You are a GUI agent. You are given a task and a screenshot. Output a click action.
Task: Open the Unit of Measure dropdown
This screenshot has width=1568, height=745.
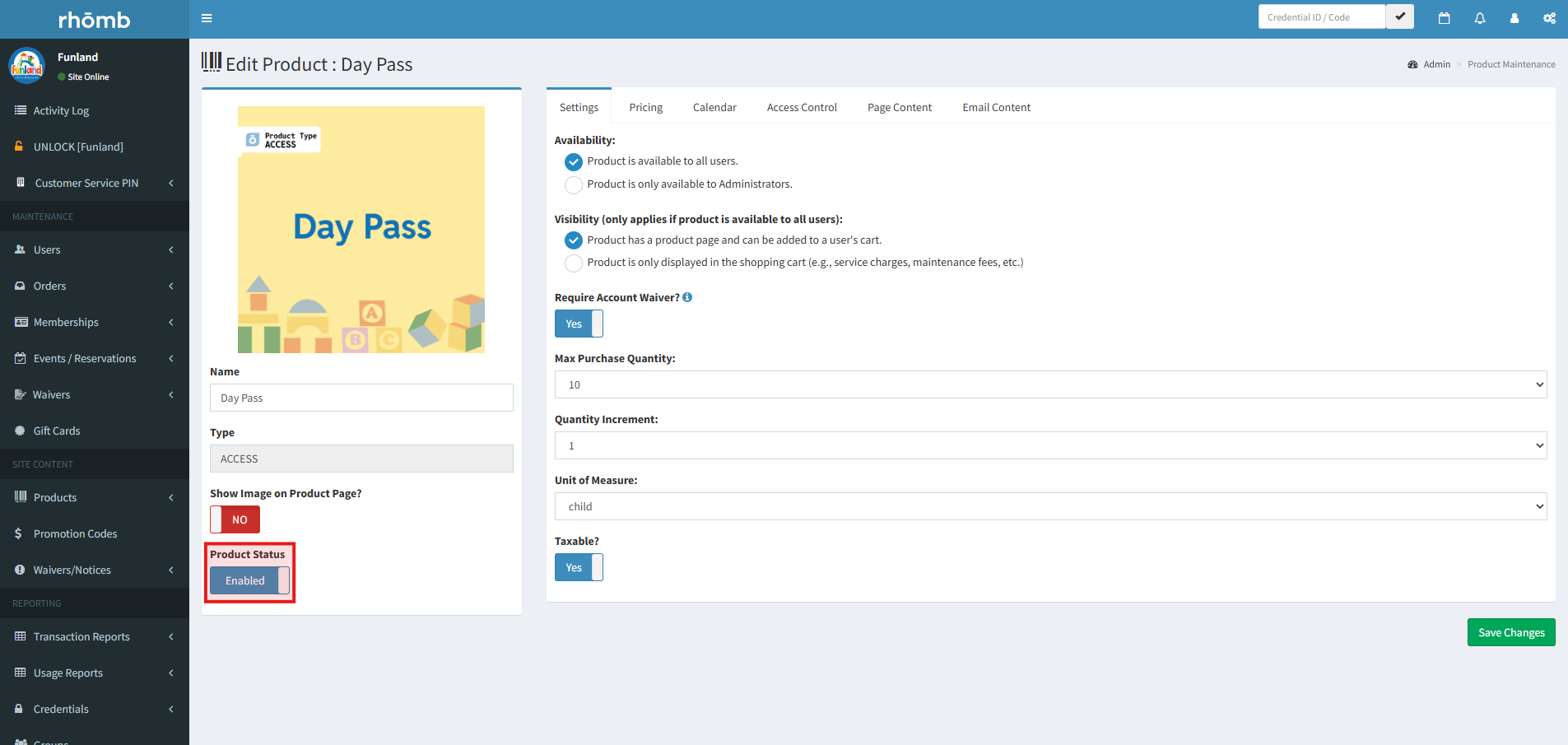pos(1050,506)
